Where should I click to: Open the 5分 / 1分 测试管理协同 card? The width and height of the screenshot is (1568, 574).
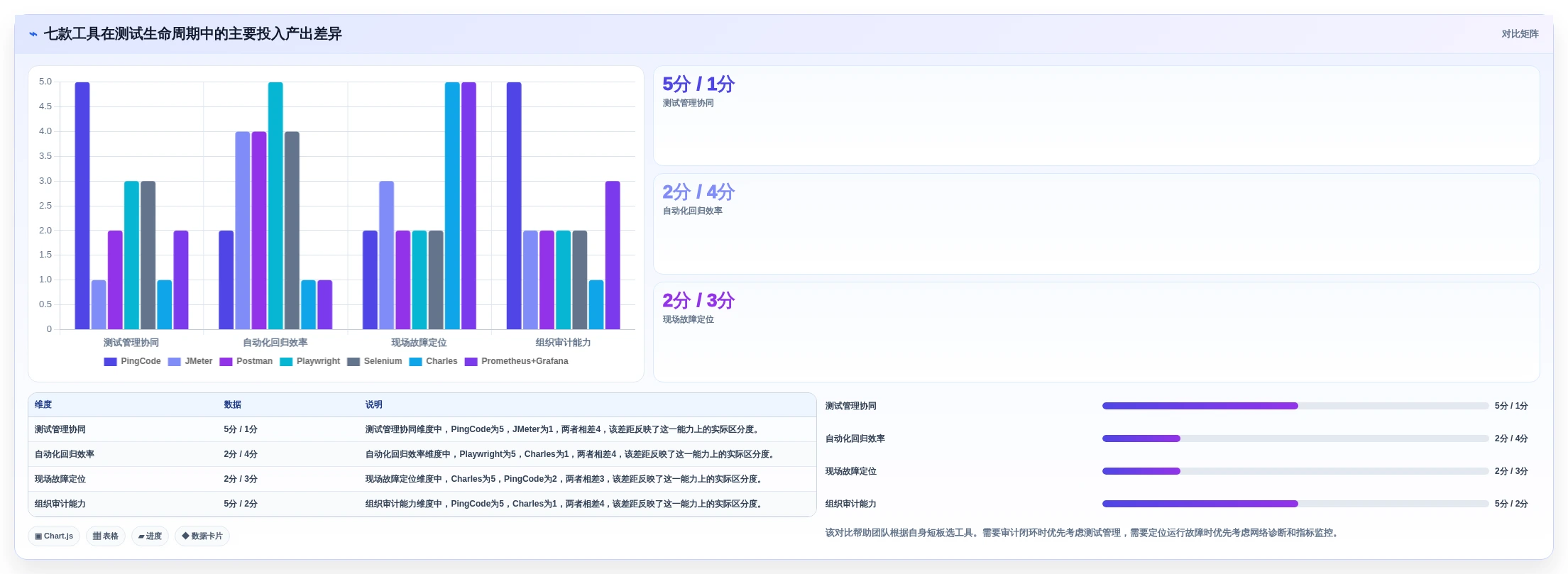[x=1096, y=116]
